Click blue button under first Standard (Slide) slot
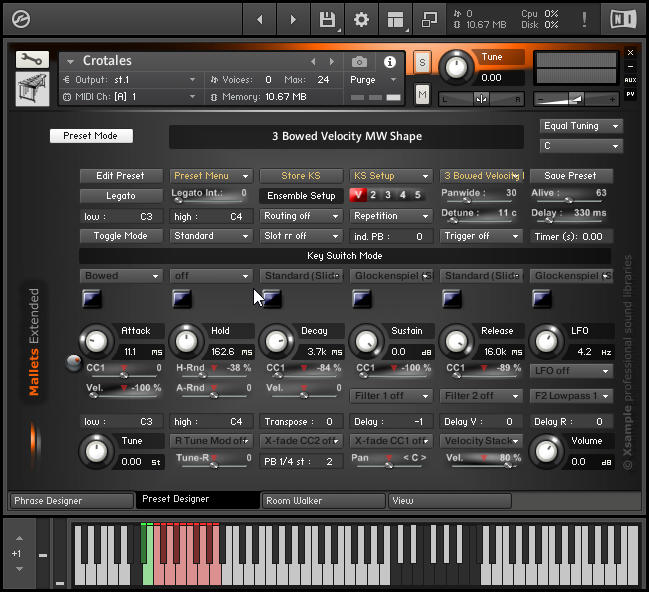The width and height of the screenshot is (649, 592). pos(272,298)
